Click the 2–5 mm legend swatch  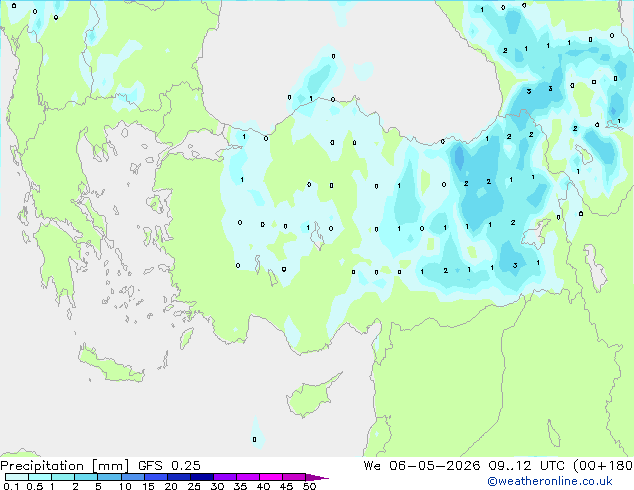[86, 477]
